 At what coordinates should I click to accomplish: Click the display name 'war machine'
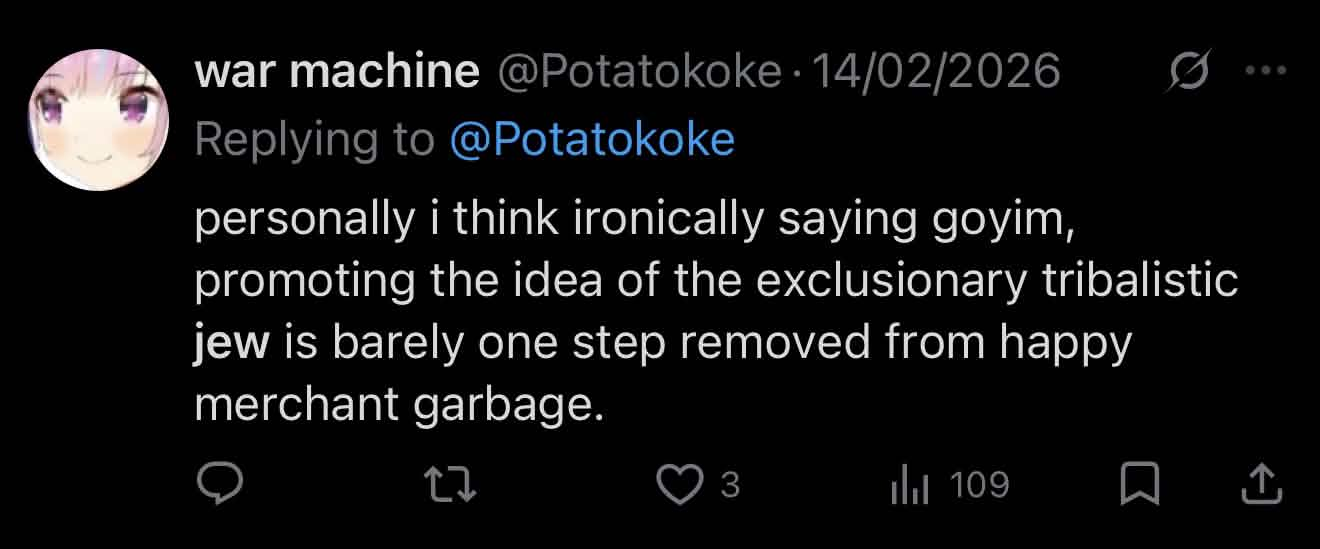point(337,72)
